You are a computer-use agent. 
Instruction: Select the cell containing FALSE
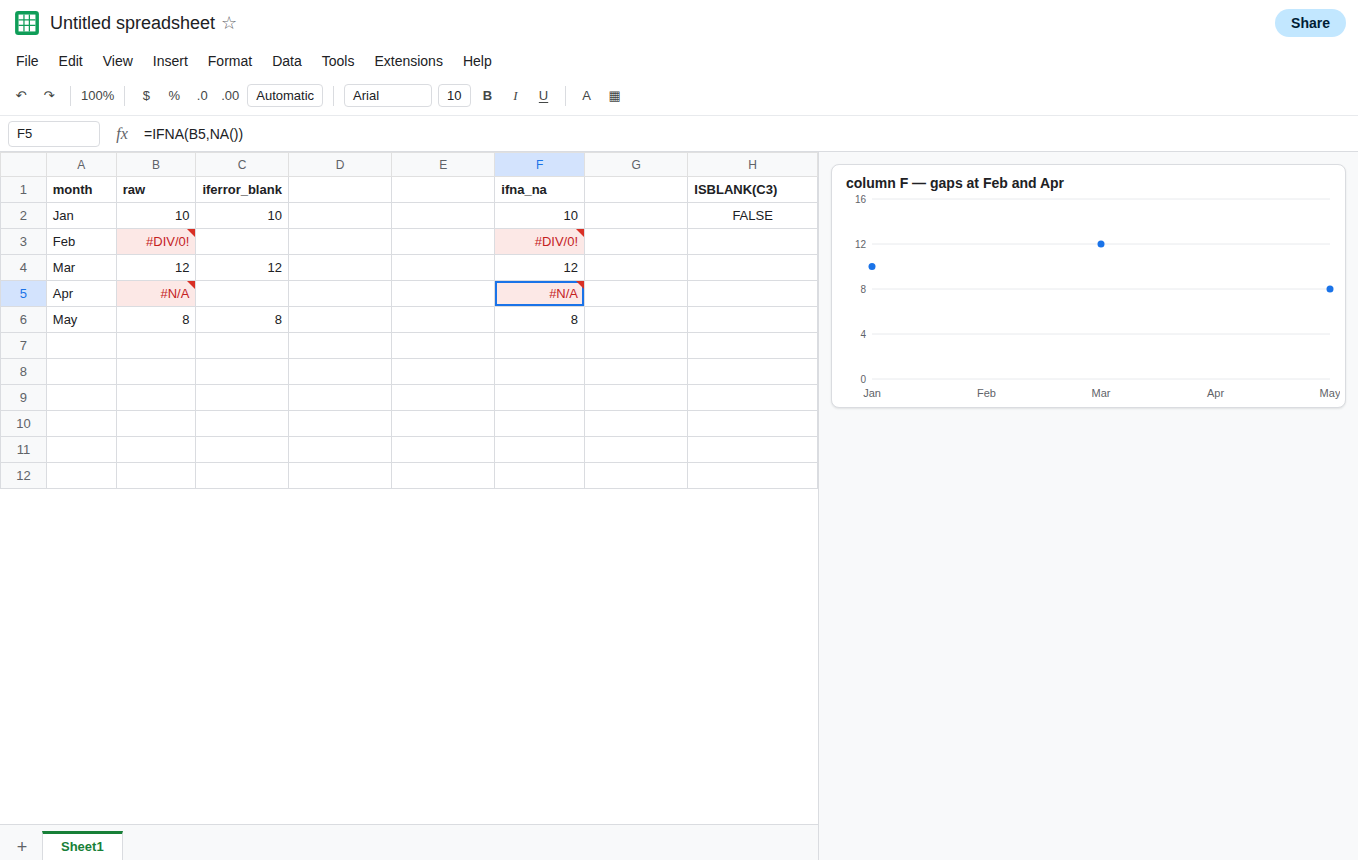pyautogui.click(x=752, y=216)
